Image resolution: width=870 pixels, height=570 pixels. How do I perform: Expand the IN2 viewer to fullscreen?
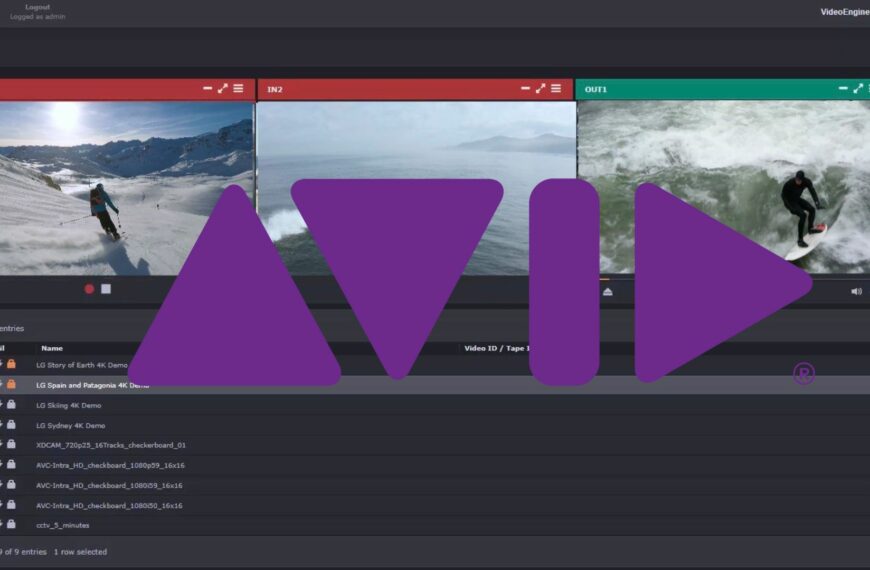click(540, 88)
